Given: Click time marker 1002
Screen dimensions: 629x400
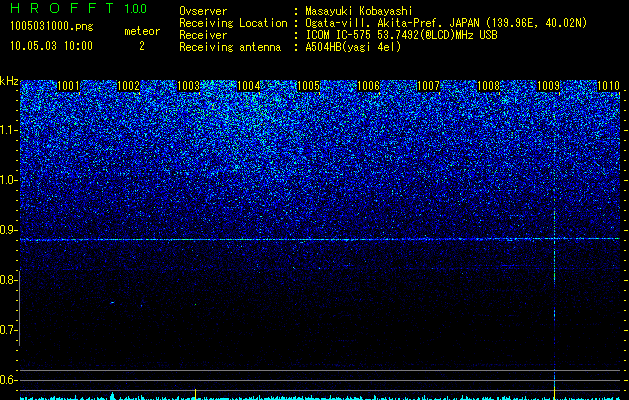Looking at the screenshot, I should [x=128, y=86].
